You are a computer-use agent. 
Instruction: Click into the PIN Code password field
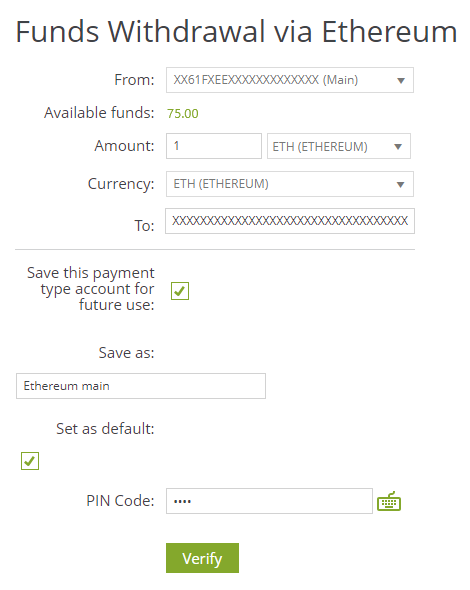point(269,501)
